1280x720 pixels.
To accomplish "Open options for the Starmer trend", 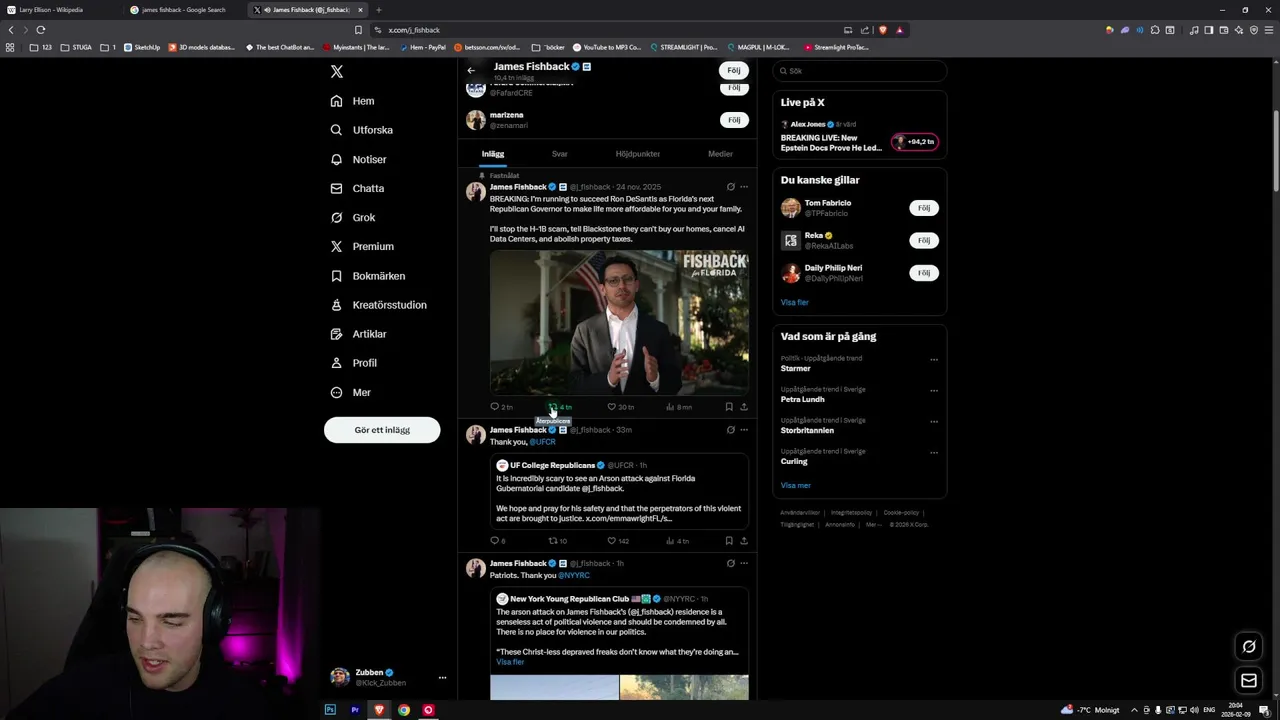I will coord(934,360).
